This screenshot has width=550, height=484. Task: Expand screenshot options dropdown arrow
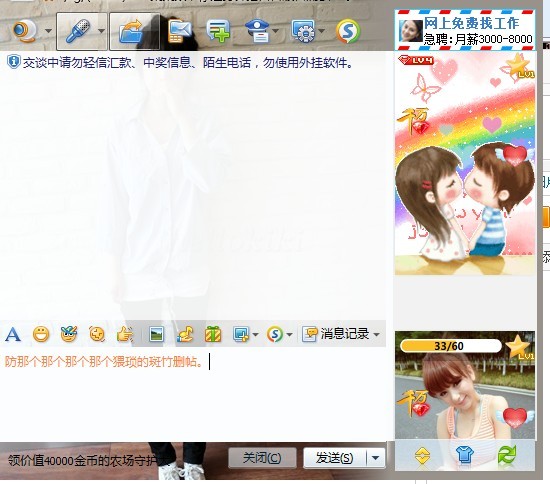click(x=255, y=335)
